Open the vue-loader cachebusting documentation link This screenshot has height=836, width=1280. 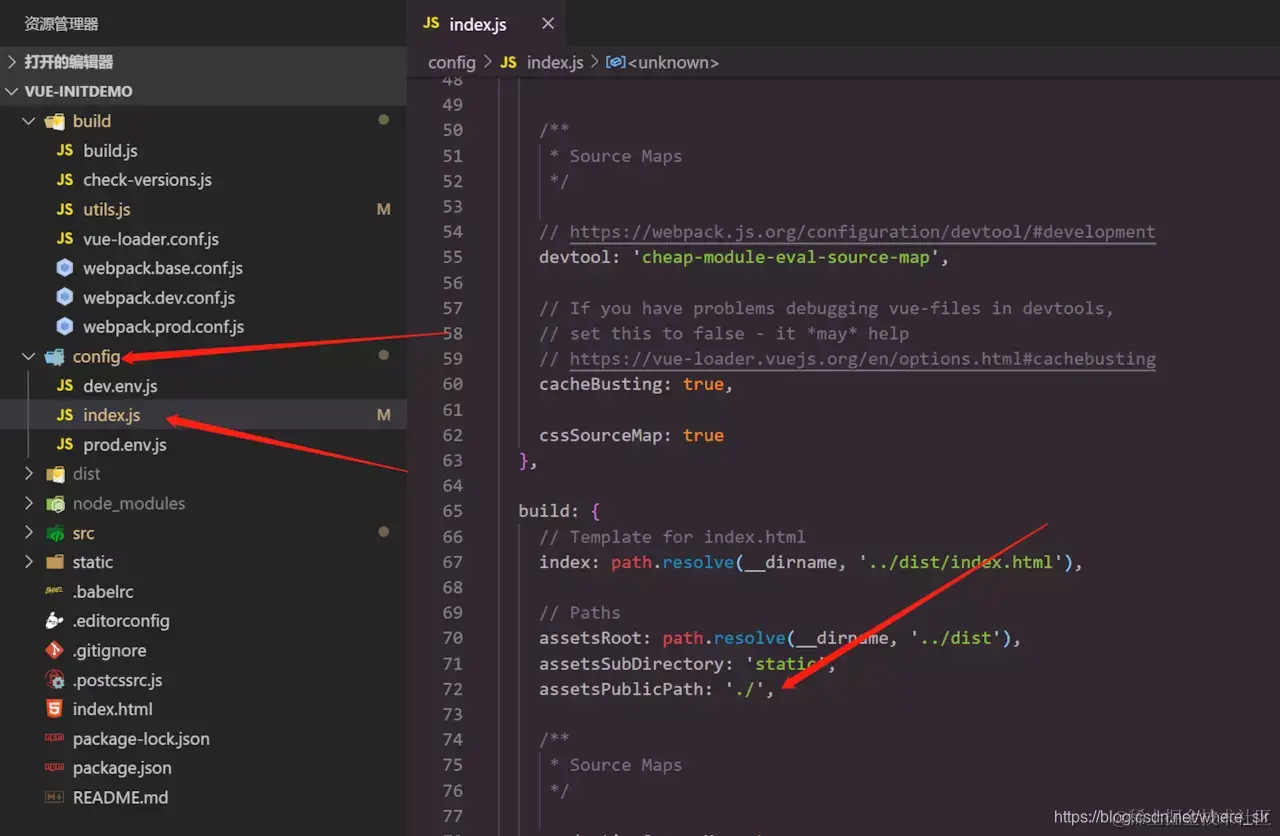point(862,359)
